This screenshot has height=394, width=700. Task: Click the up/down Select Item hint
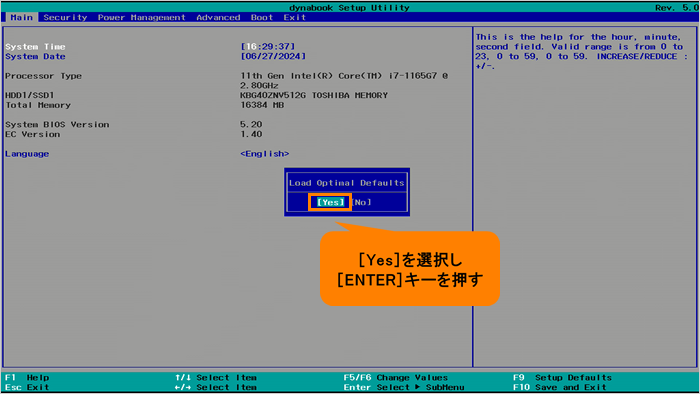coord(216,377)
